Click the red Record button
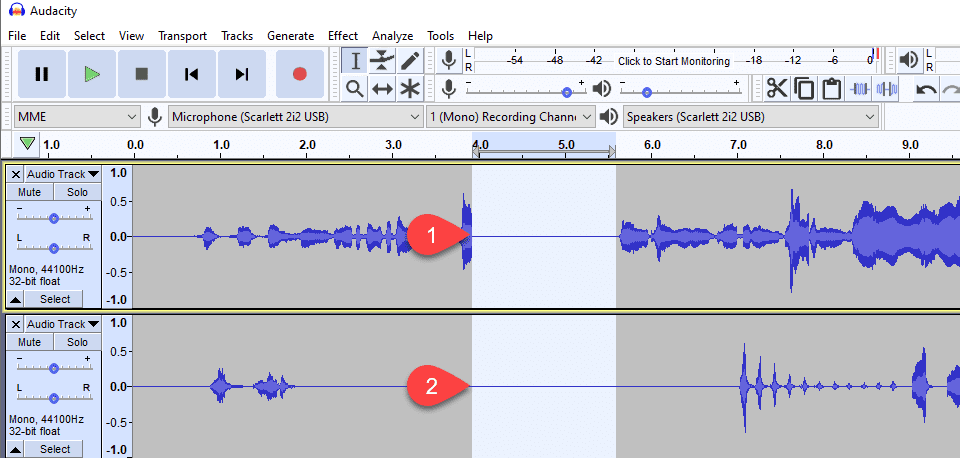Viewport: 960px width, 458px height. (299, 74)
